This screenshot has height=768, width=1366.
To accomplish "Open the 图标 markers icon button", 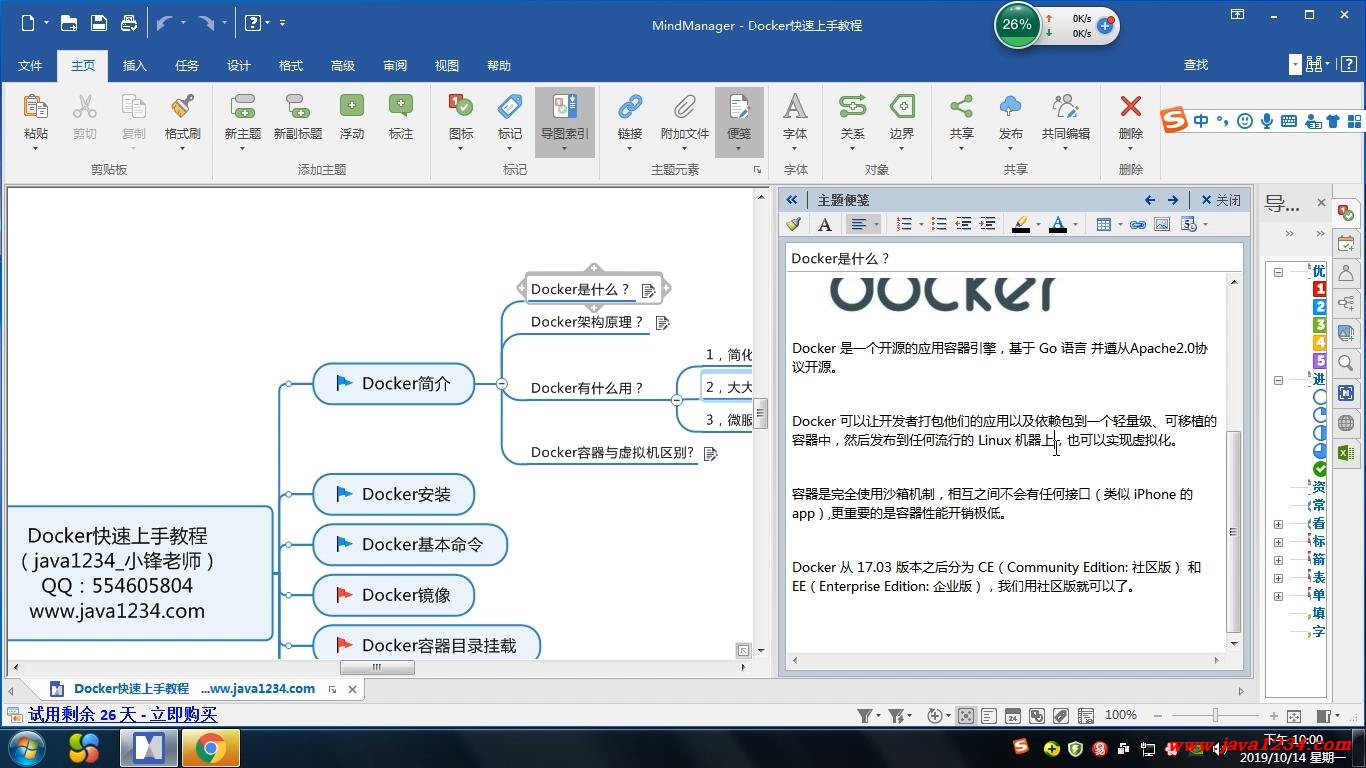I will coord(461,106).
